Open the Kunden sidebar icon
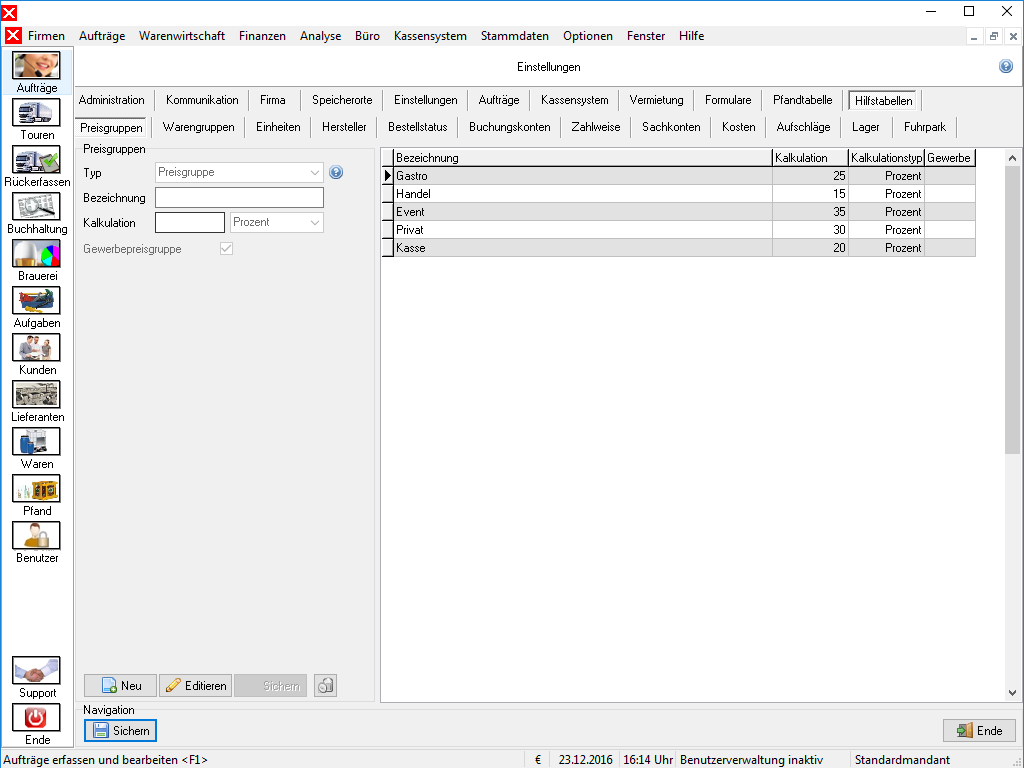 37,347
